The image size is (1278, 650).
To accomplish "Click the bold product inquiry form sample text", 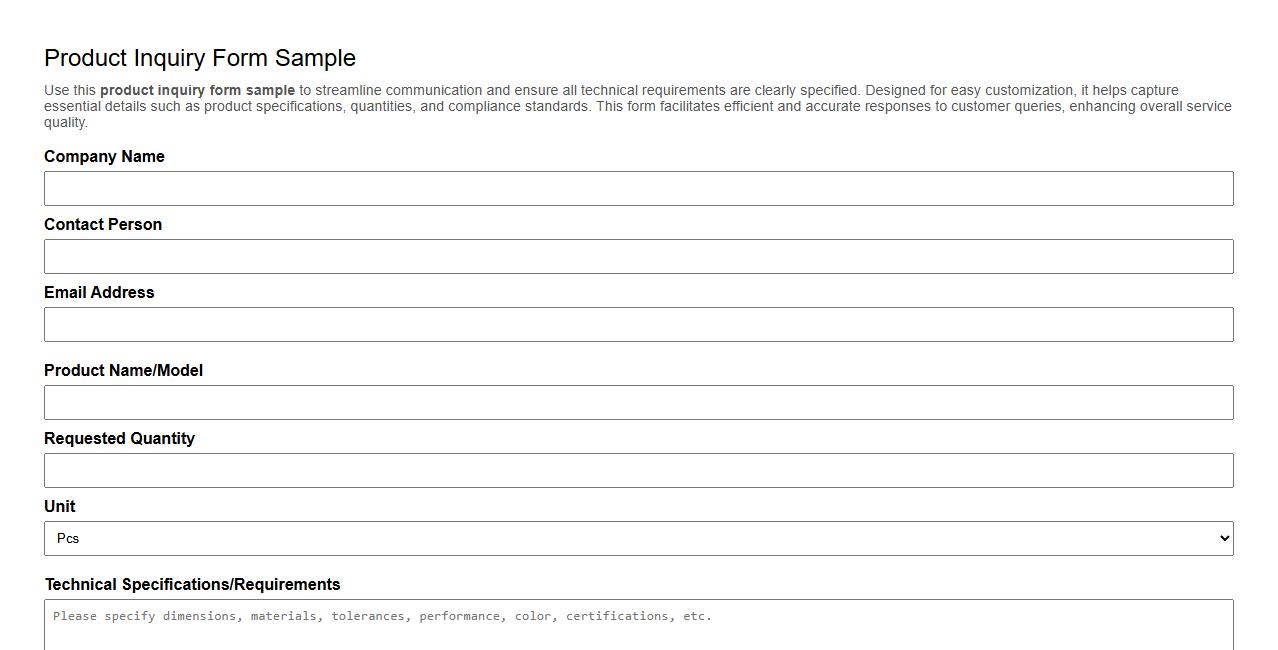I will tap(197, 89).
